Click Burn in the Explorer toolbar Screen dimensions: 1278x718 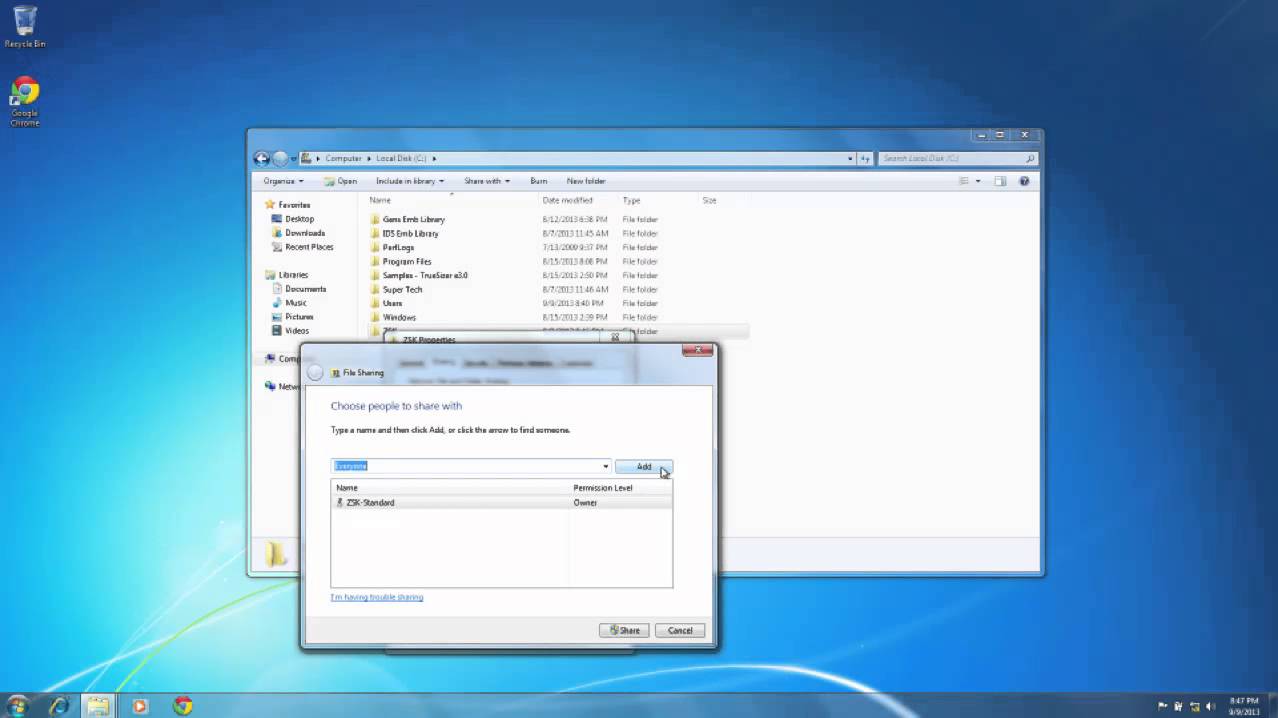(x=539, y=181)
